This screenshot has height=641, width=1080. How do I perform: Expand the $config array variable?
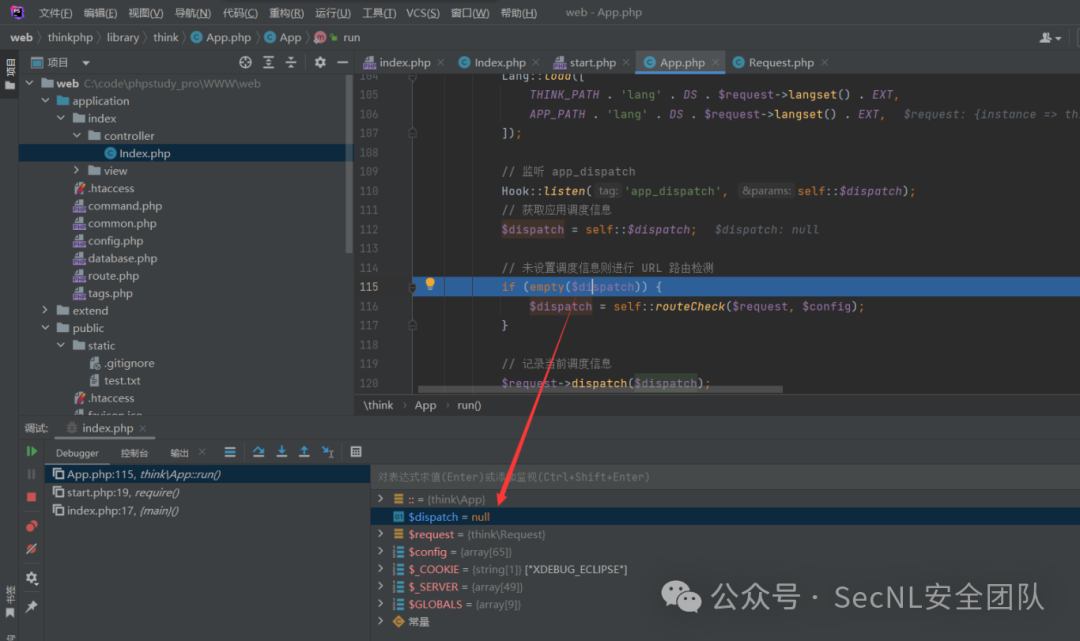pyautogui.click(x=380, y=551)
